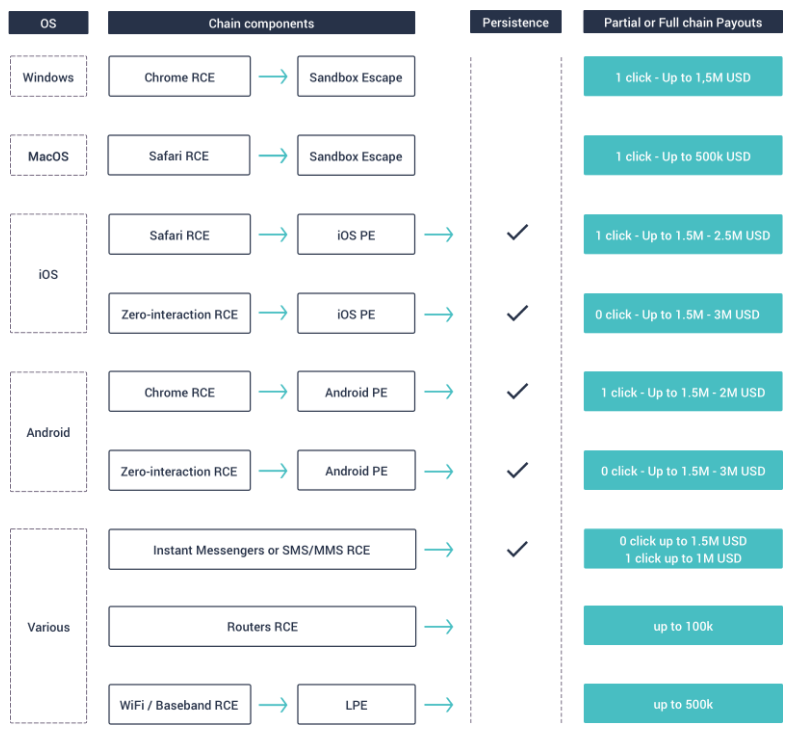The image size is (790, 730).
Task: Select the Chain components header
Action: (261, 23)
